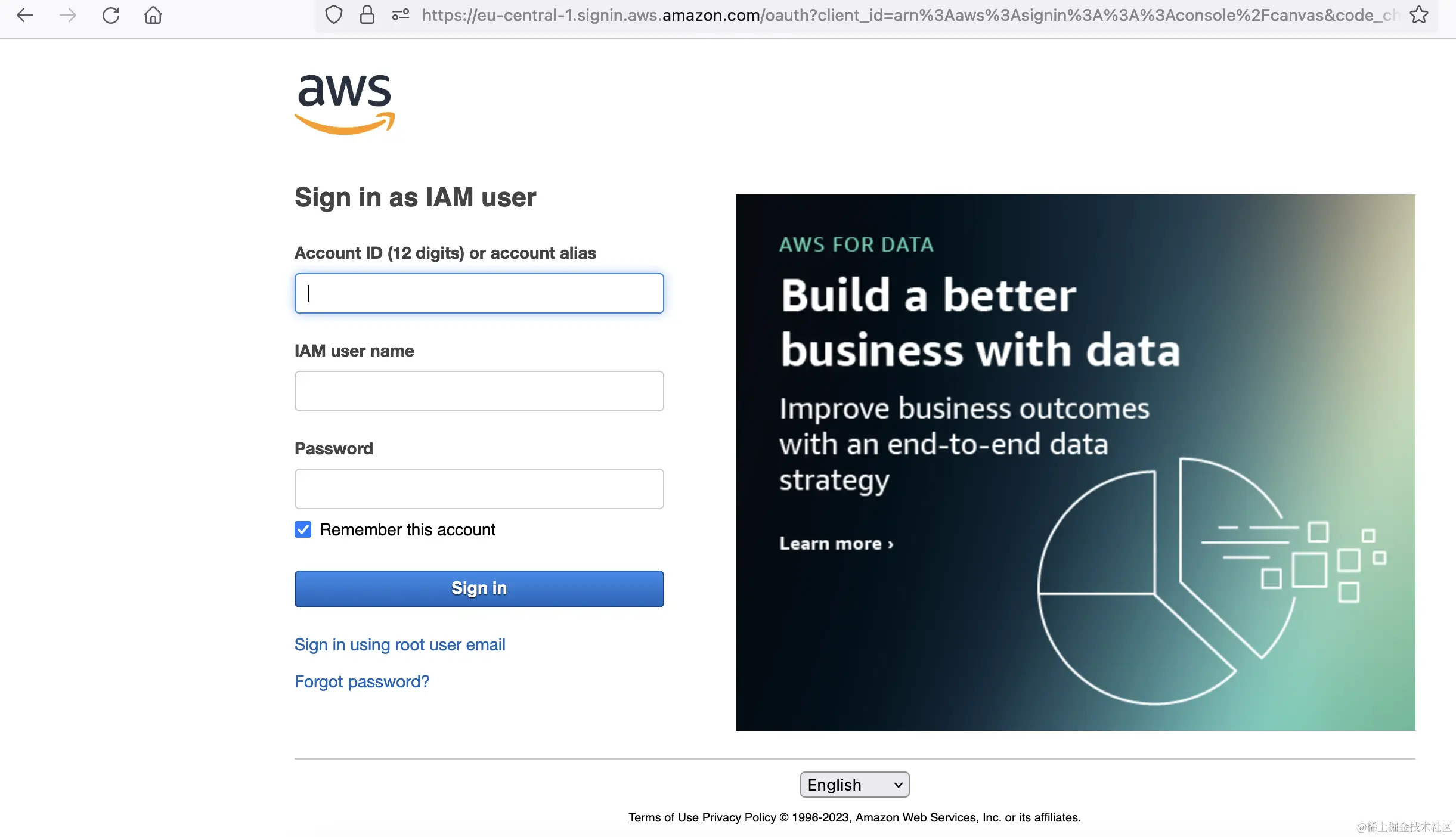Click the Password field
1456x837 pixels.
click(479, 489)
